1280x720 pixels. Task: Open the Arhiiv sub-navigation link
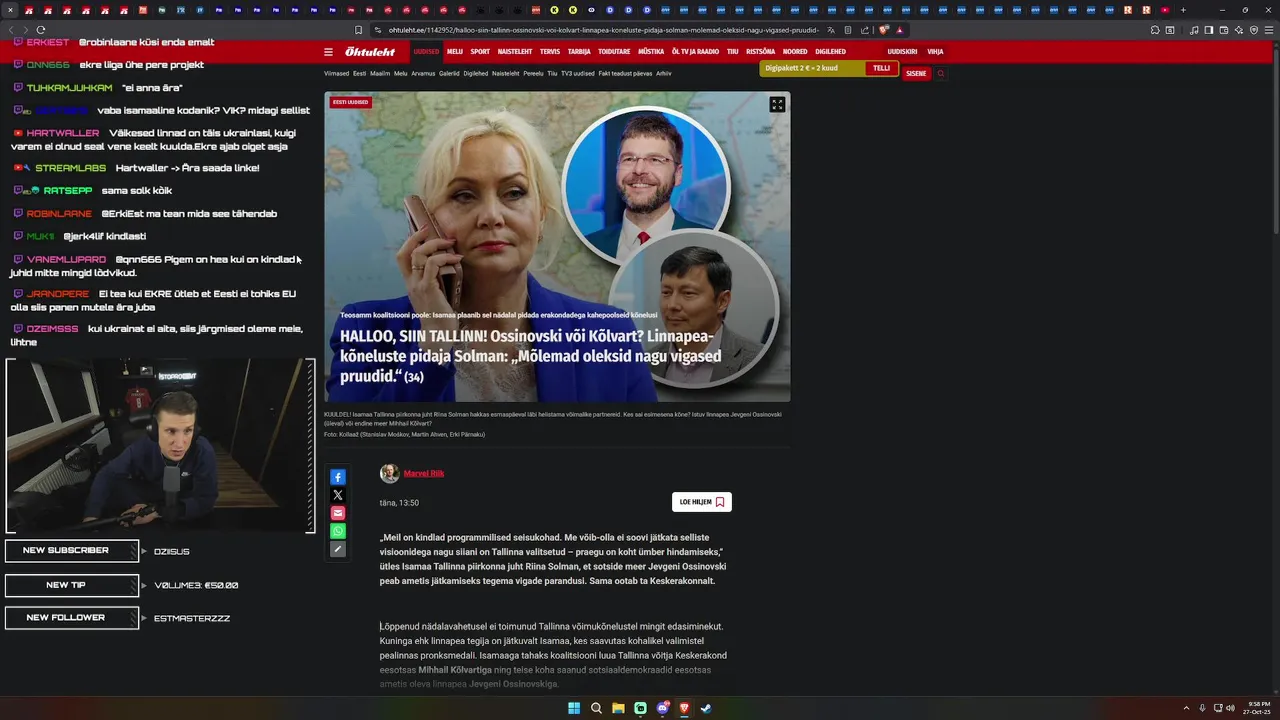(x=664, y=74)
